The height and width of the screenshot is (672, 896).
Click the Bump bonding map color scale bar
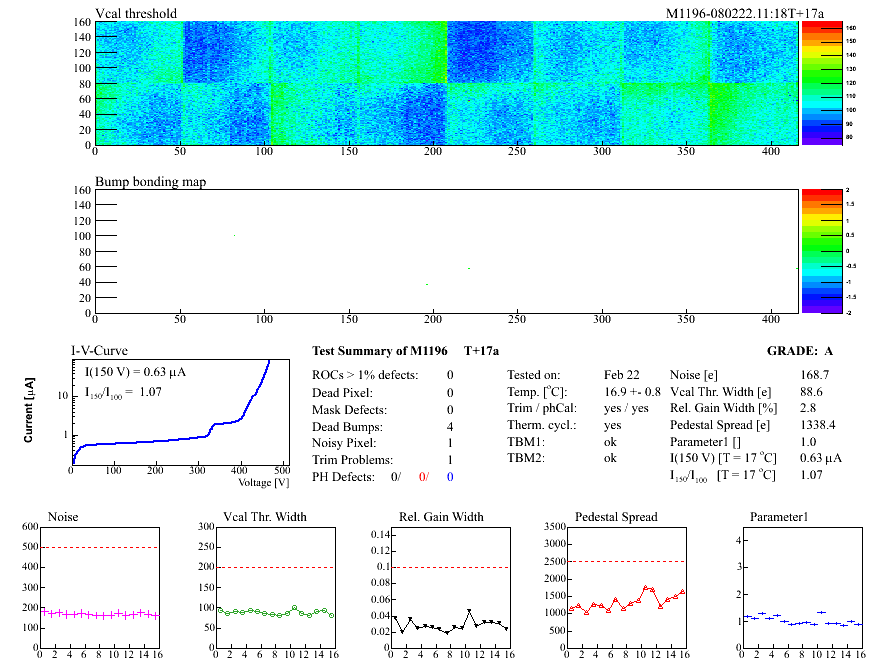tap(822, 251)
